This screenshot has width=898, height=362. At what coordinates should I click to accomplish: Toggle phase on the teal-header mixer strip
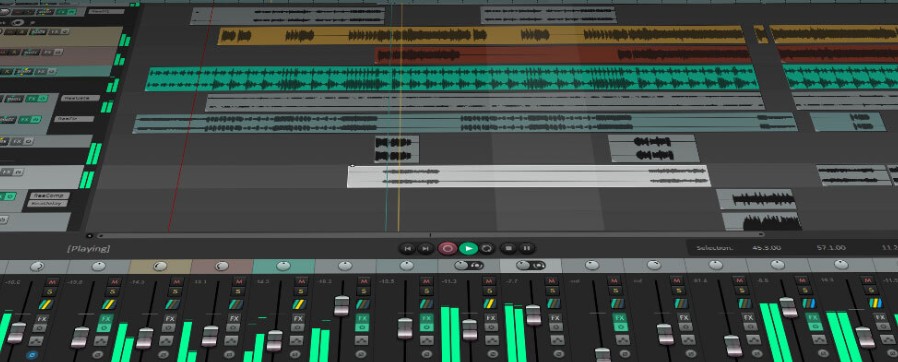point(294,355)
